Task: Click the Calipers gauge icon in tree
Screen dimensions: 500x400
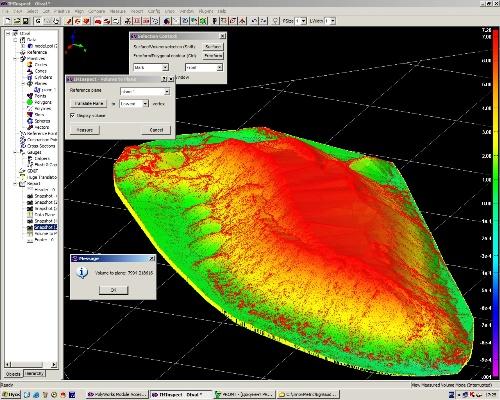Action: pyautogui.click(x=30, y=159)
